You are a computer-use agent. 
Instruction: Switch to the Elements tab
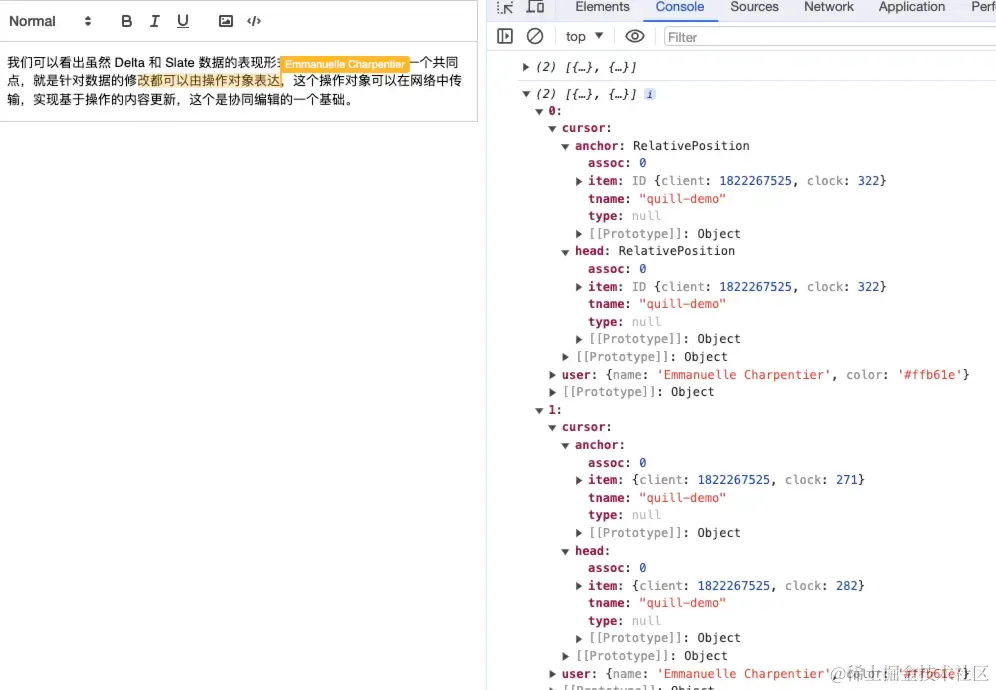[x=602, y=7]
